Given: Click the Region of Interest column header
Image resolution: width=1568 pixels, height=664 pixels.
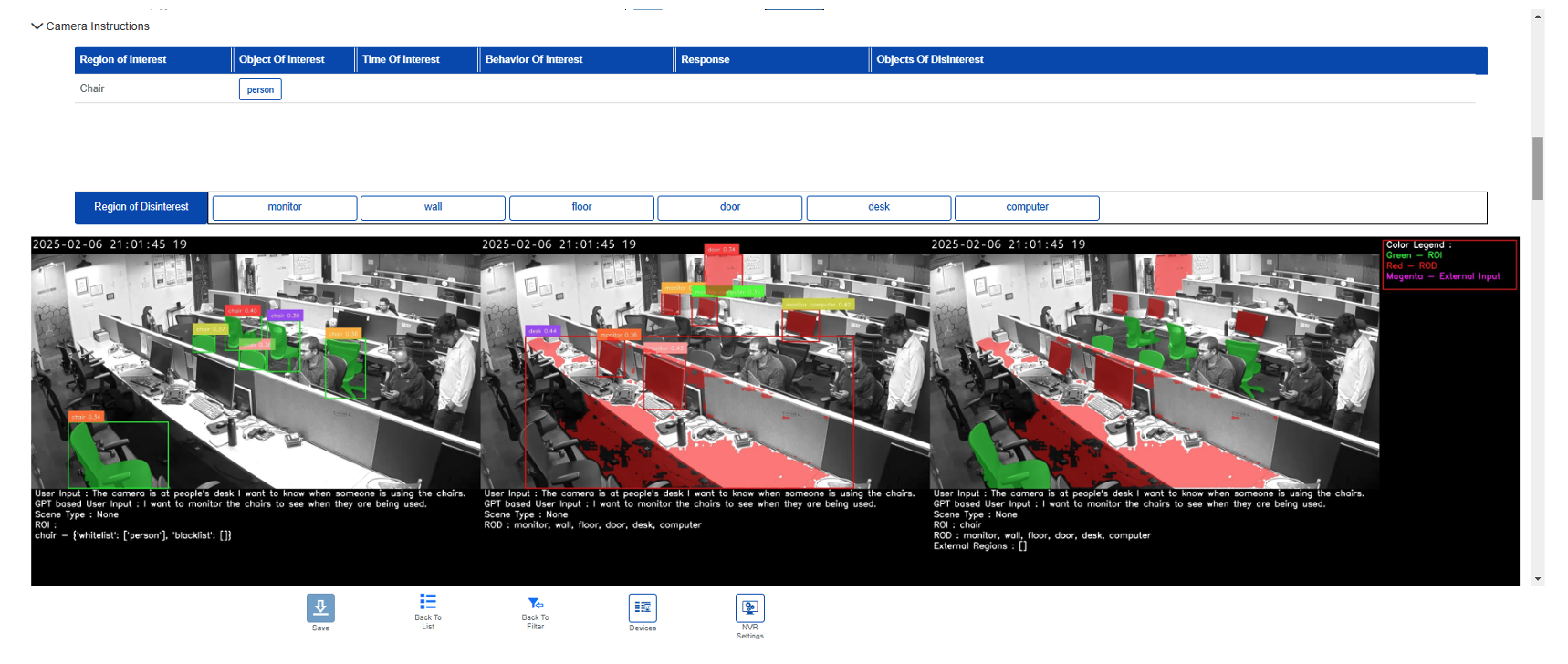Looking at the screenshot, I should click(x=123, y=59).
